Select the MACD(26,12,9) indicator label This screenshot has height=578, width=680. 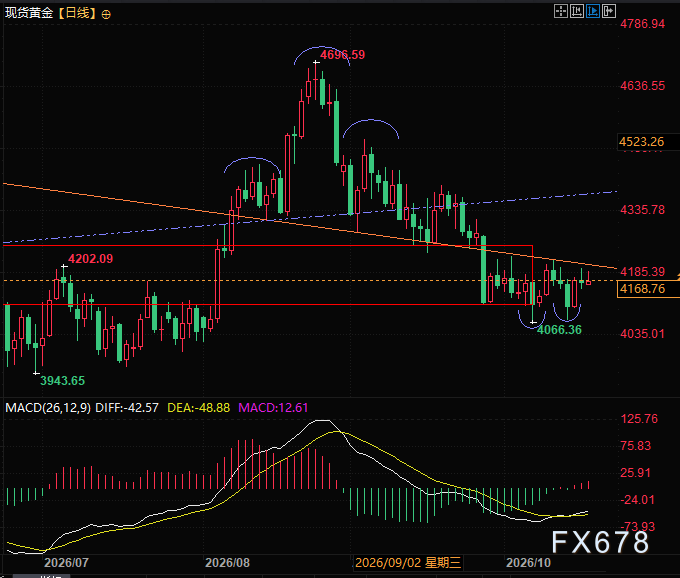[48, 408]
